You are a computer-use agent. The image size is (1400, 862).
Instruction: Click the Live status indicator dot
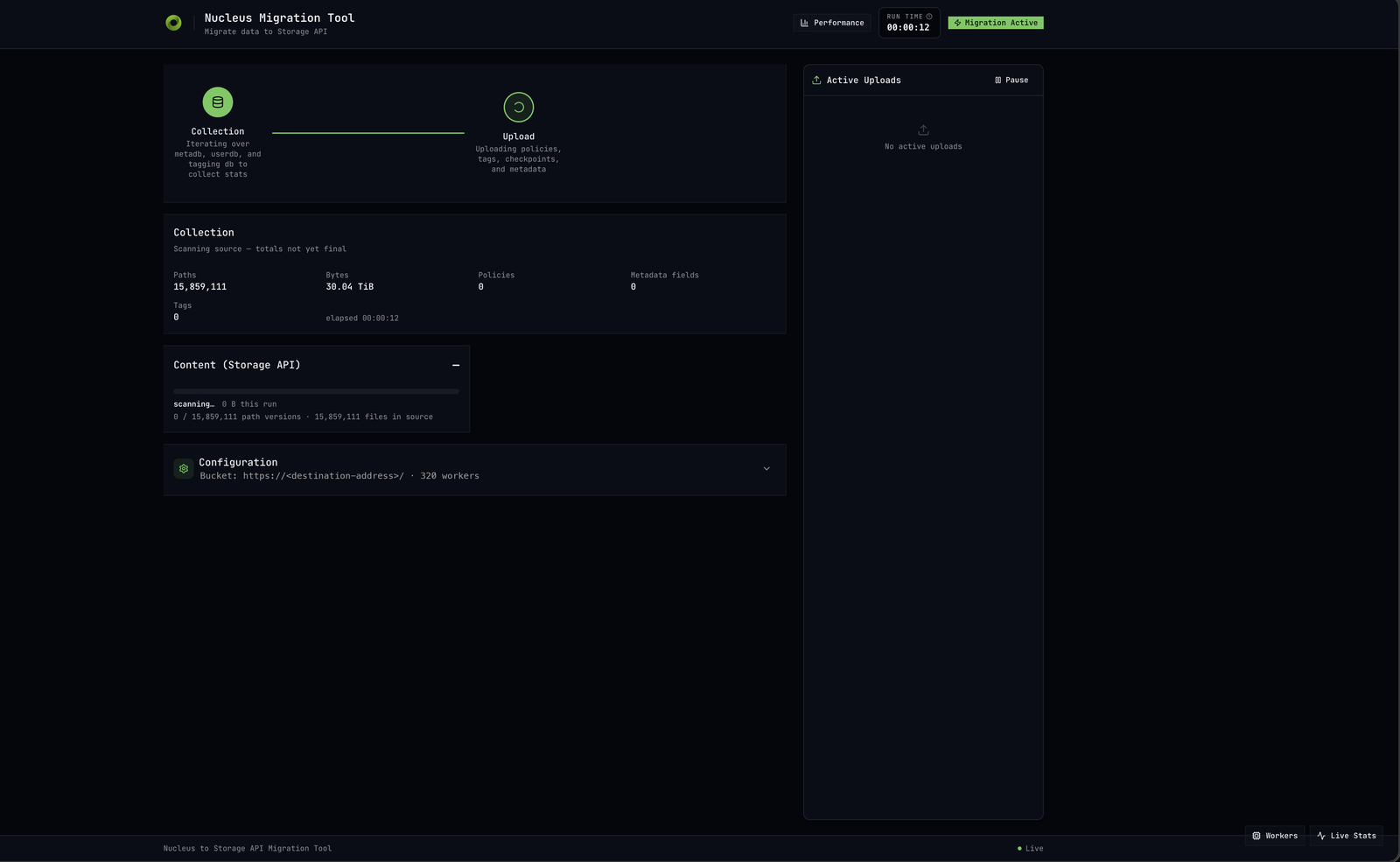1019,848
